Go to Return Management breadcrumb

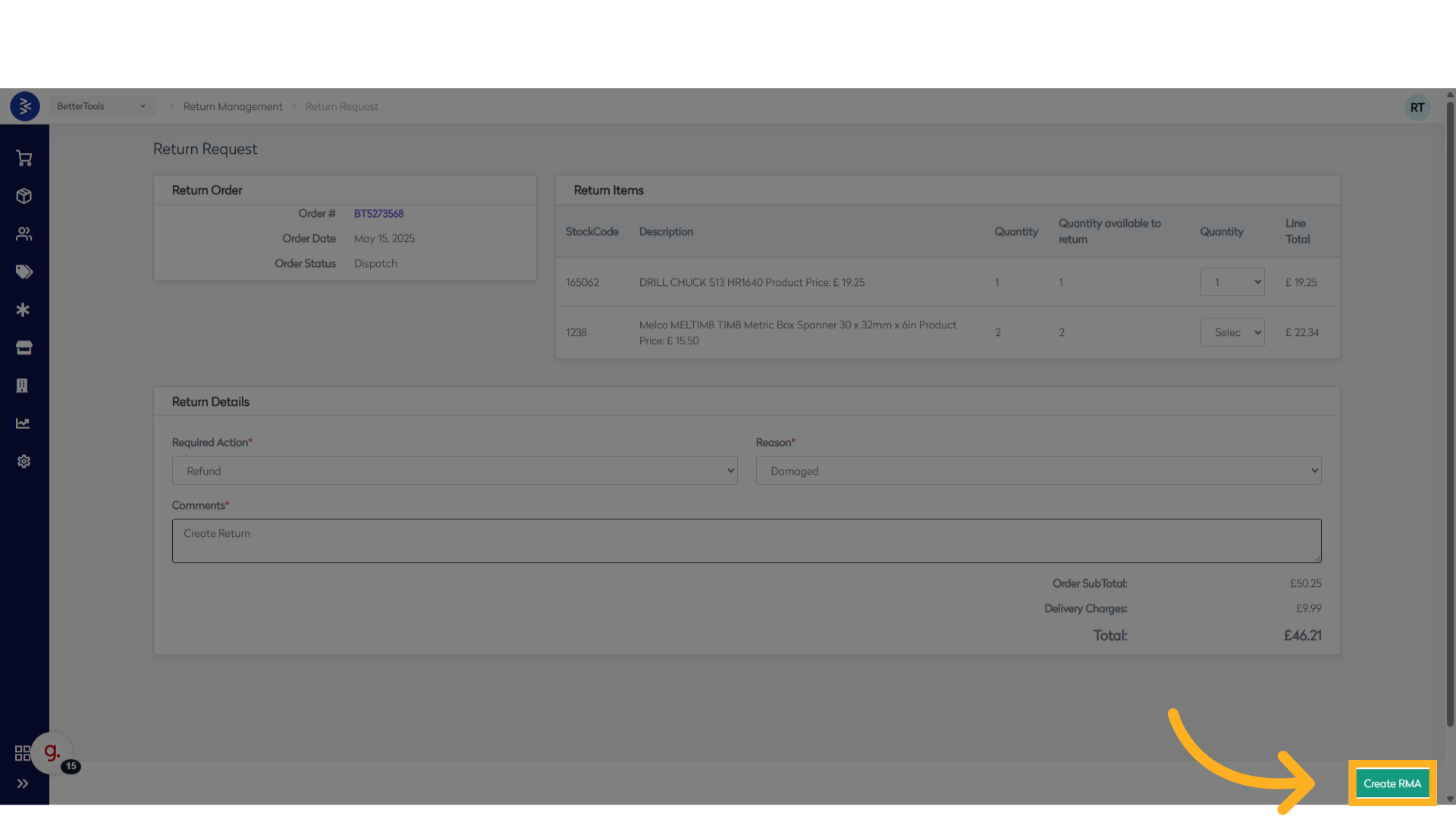(x=232, y=107)
